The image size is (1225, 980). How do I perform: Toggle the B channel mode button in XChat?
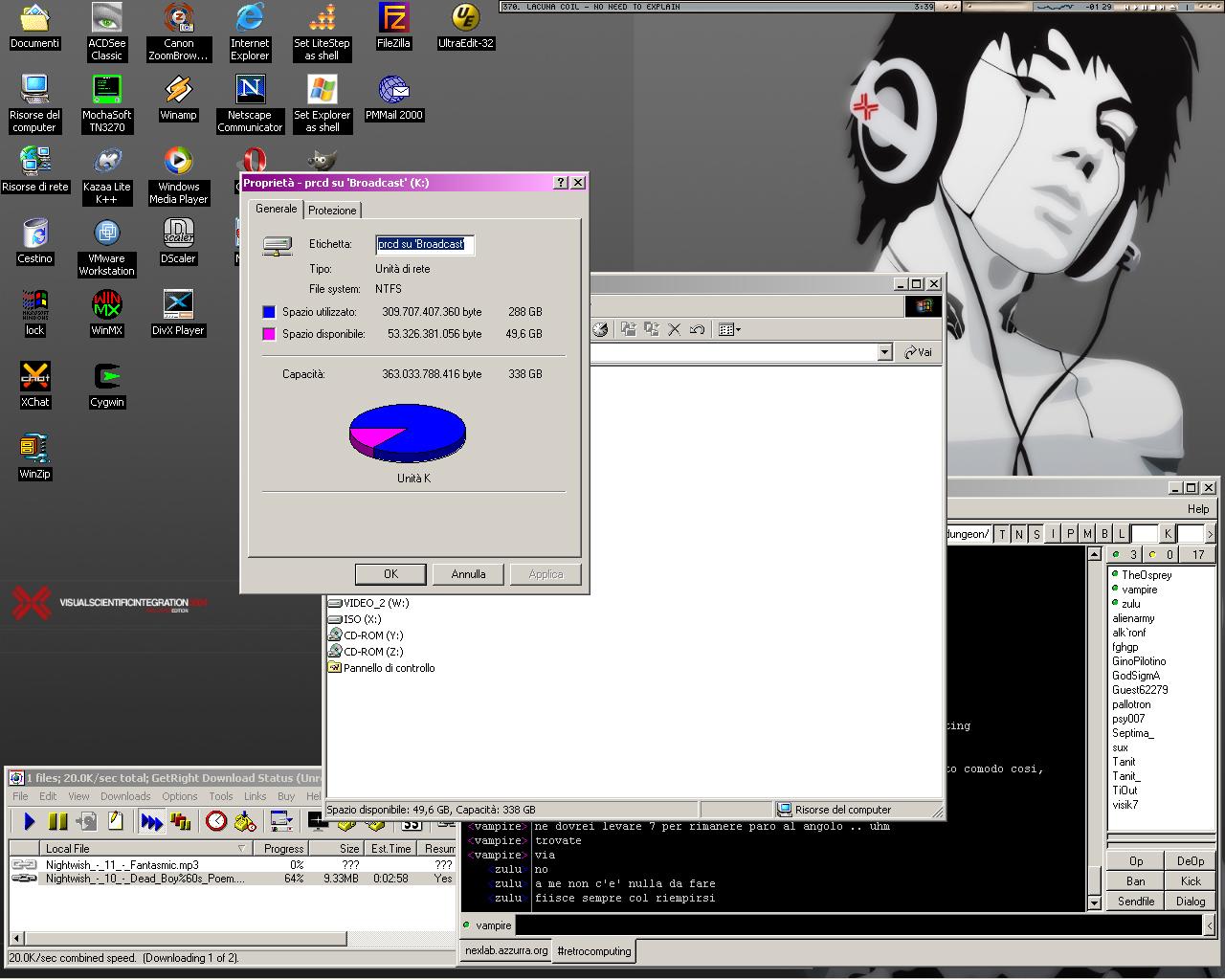(x=1105, y=534)
